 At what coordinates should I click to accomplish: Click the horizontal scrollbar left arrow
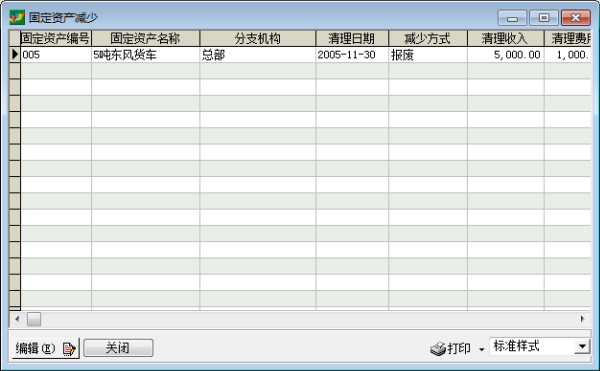pyautogui.click(x=17, y=319)
